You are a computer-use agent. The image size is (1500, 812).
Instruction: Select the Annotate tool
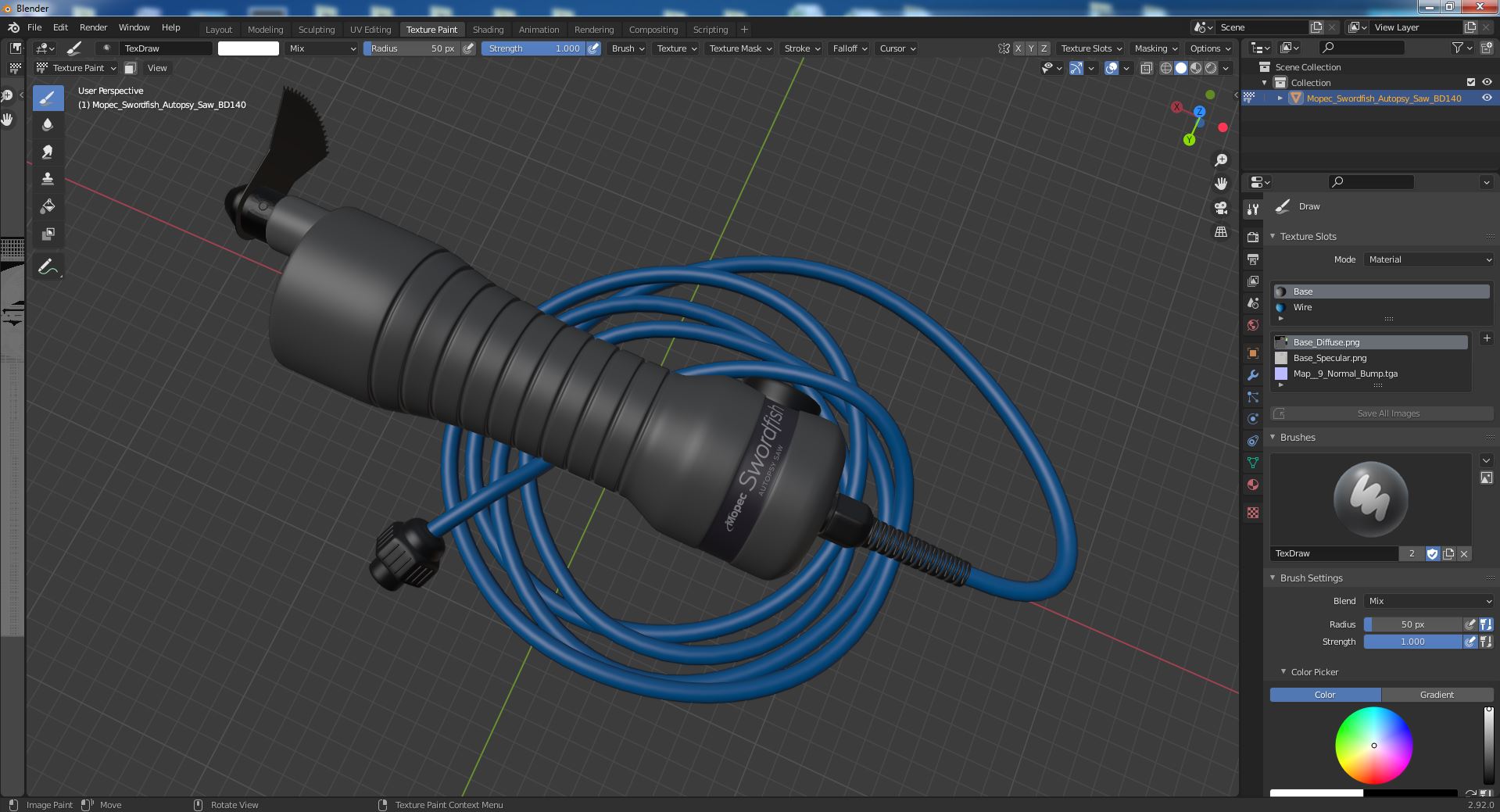click(x=48, y=267)
